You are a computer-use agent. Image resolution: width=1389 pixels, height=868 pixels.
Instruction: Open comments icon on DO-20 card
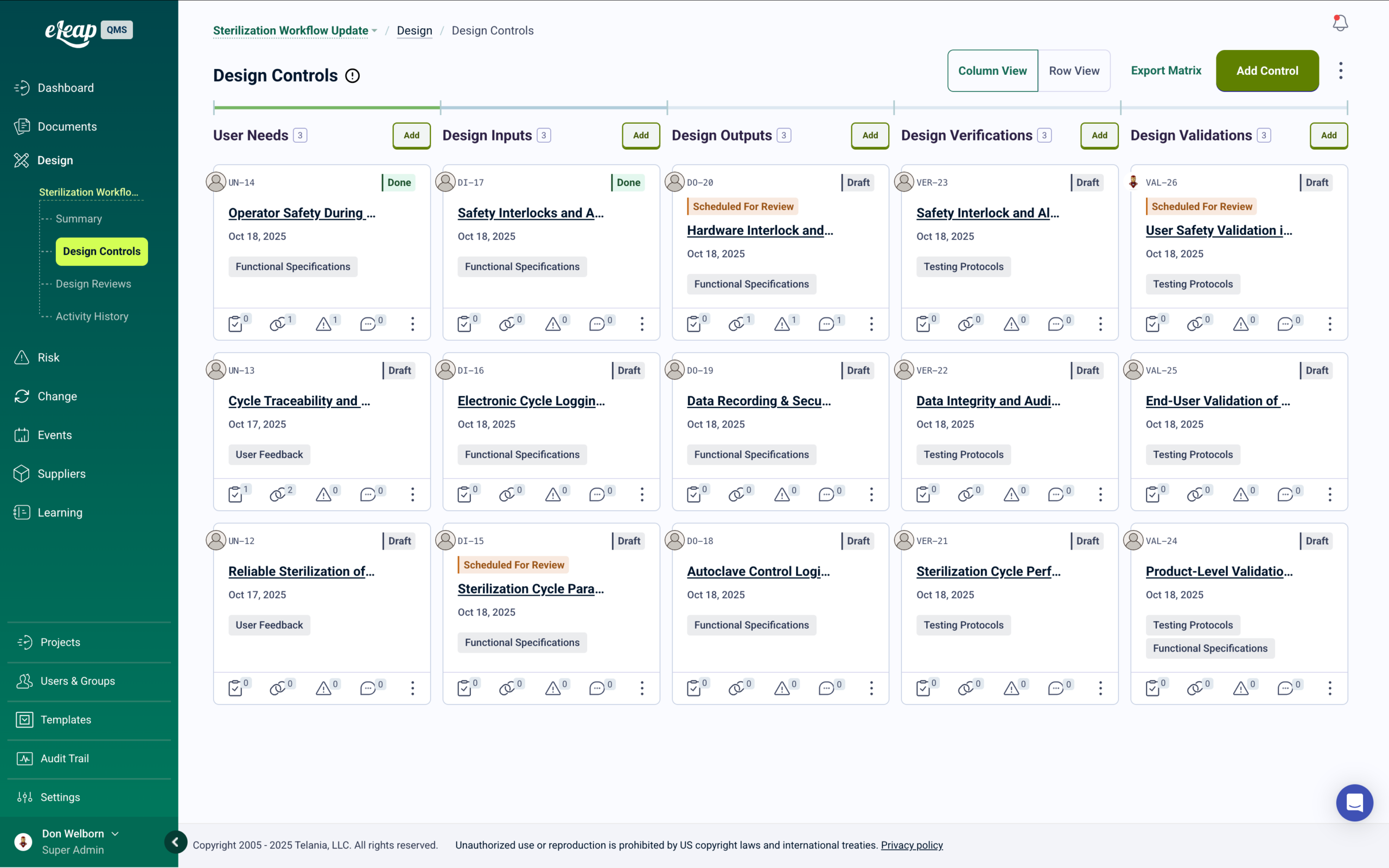[826, 324]
